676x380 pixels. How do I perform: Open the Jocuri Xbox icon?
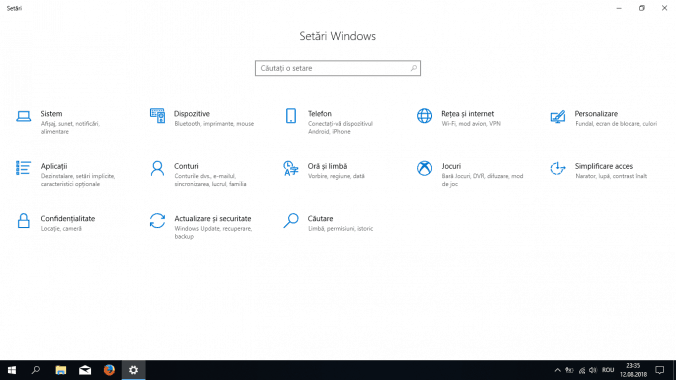pyautogui.click(x=424, y=168)
